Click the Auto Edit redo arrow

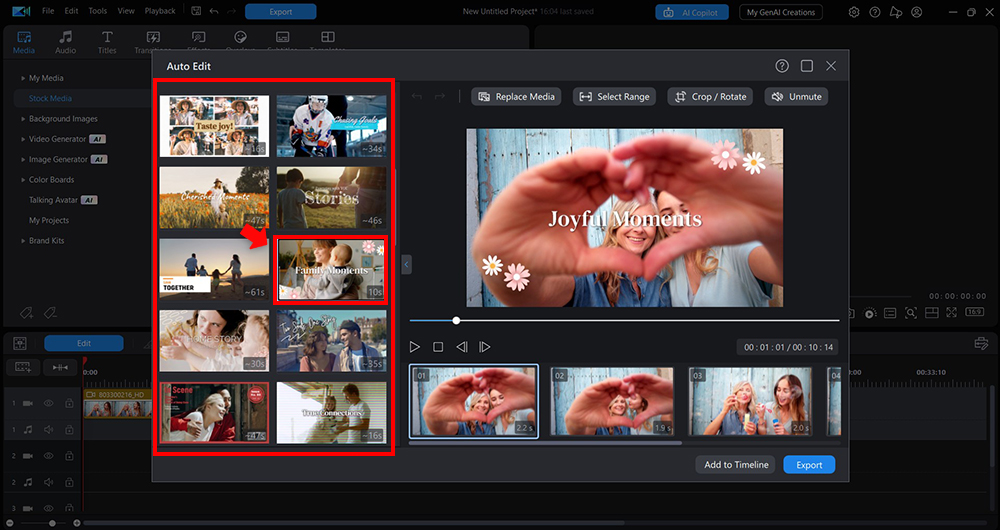click(x=439, y=96)
